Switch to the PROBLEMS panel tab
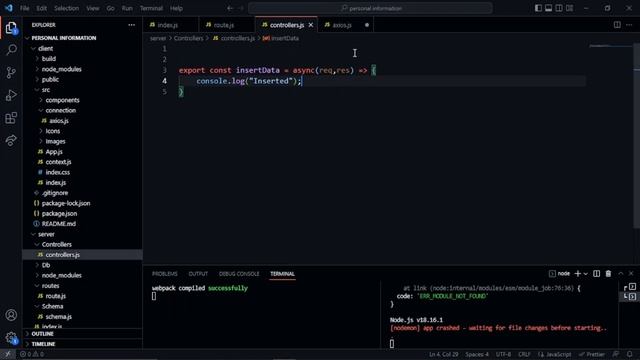The width and height of the screenshot is (640, 360). click(x=164, y=274)
